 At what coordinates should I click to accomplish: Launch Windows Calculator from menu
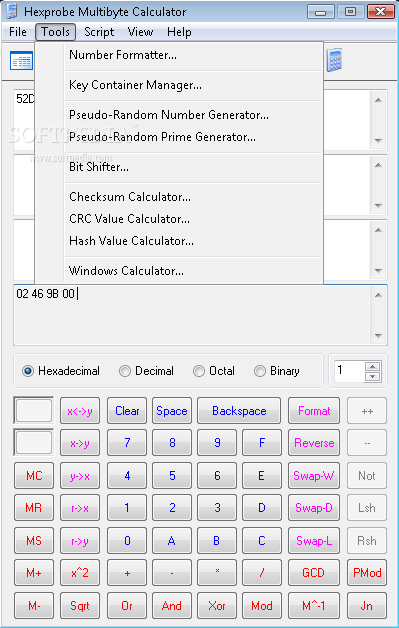179,271
